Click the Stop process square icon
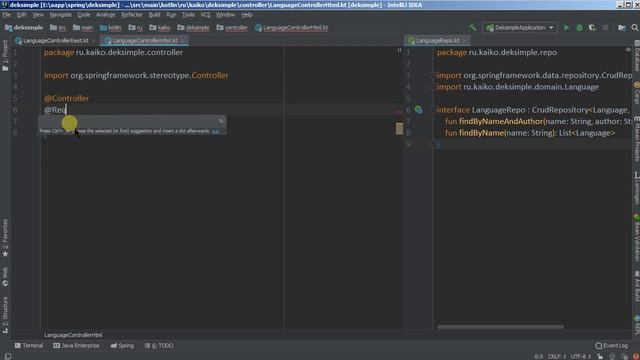 [605, 28]
